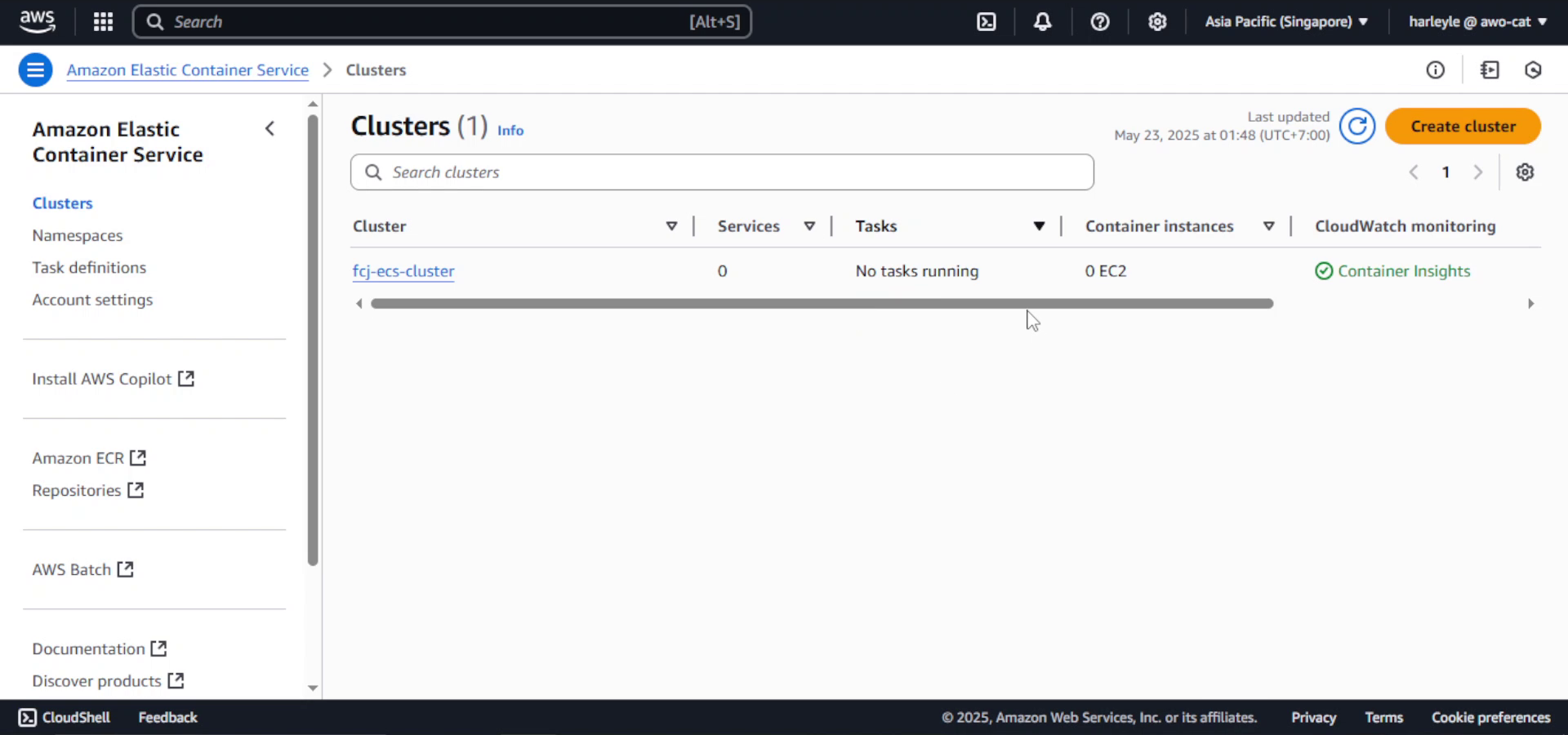The width and height of the screenshot is (1568, 735).
Task: Open Account settings in the sidebar
Action: coord(92,300)
